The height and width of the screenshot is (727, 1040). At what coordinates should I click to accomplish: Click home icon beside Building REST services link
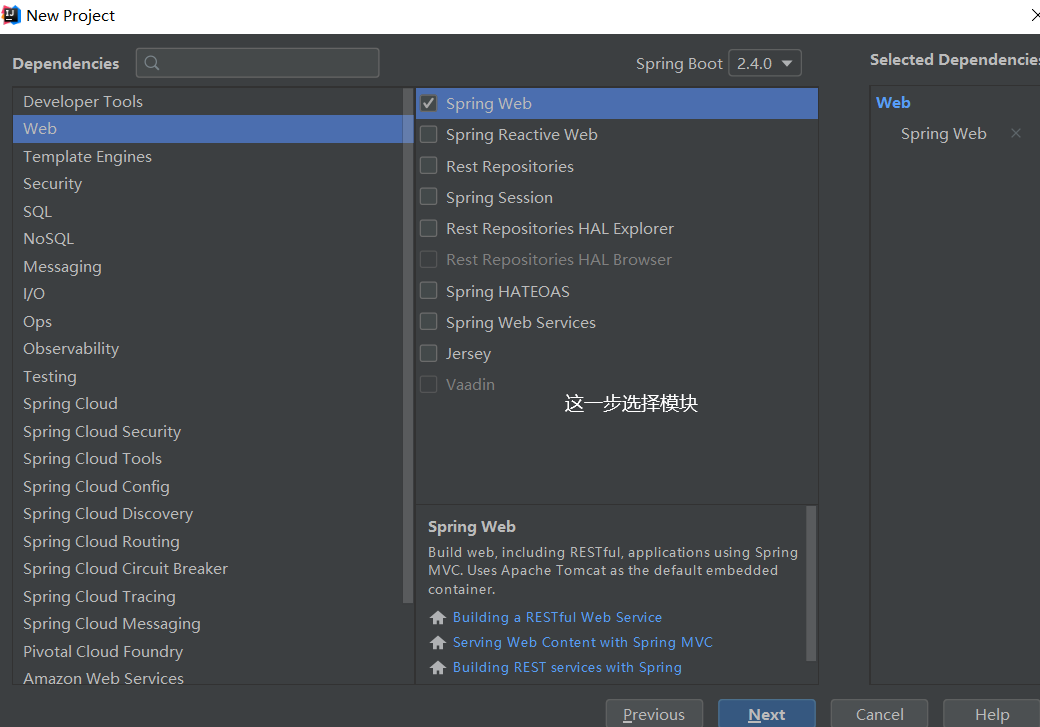coord(438,667)
